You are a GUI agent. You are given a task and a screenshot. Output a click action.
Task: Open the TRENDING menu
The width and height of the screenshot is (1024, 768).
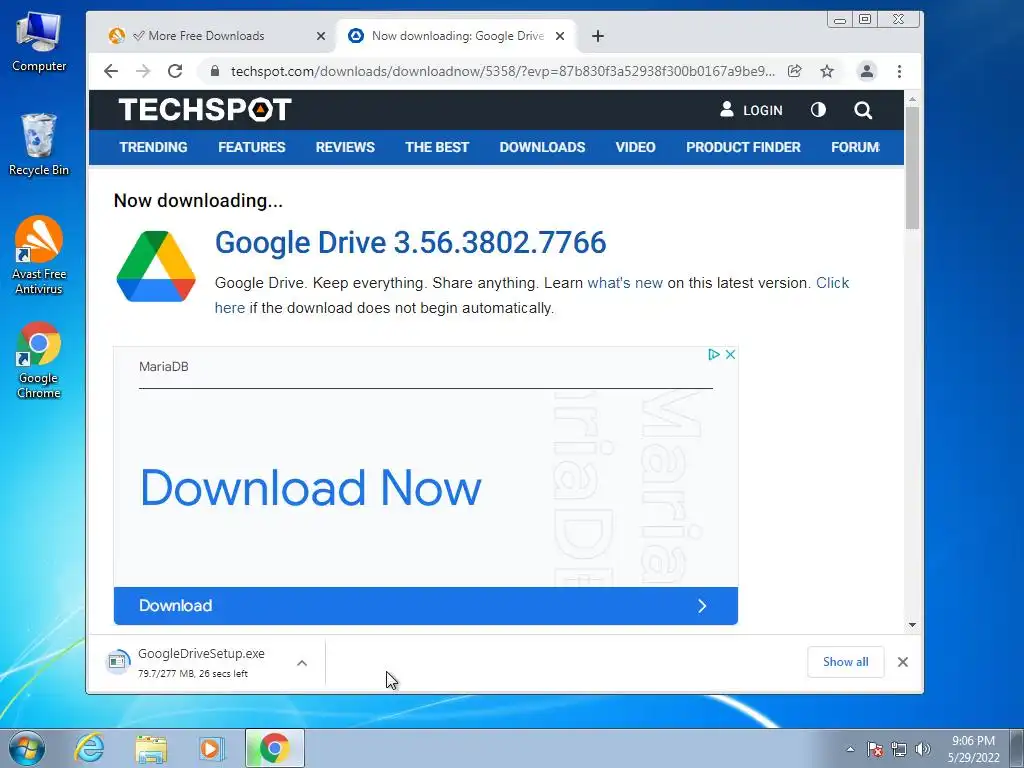(x=153, y=147)
